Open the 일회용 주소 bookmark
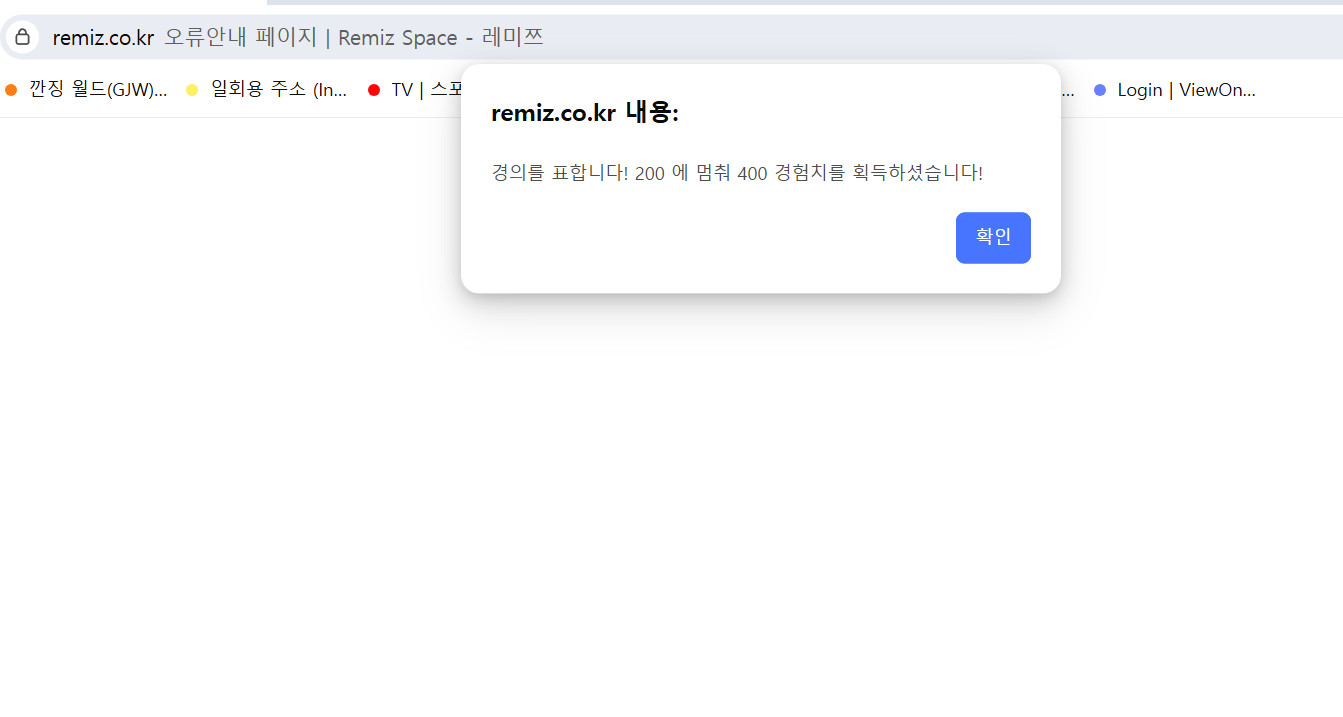This screenshot has height=717, width=1343. [267, 90]
